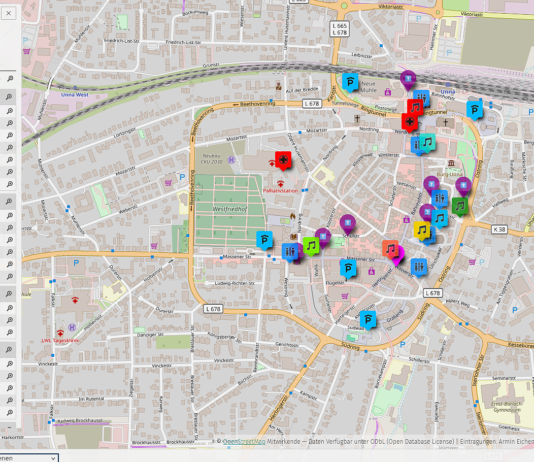Click the K 38 road shield

(500, 229)
